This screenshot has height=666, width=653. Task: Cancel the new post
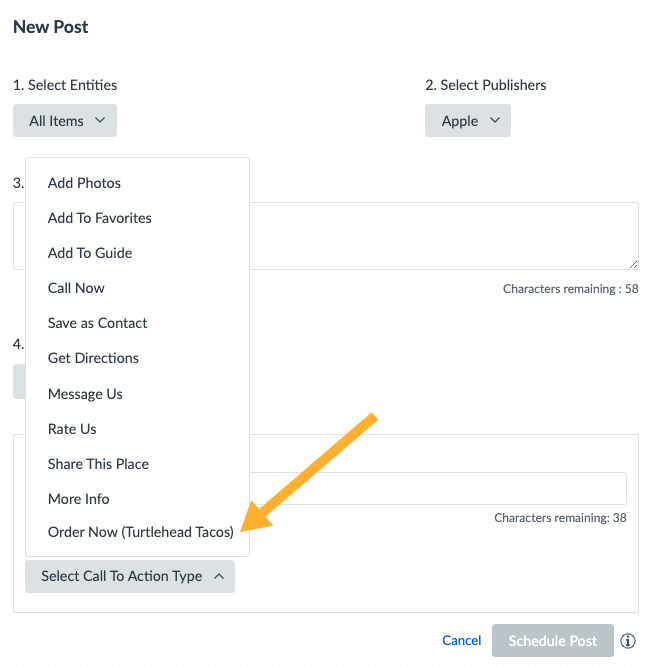[x=461, y=640]
